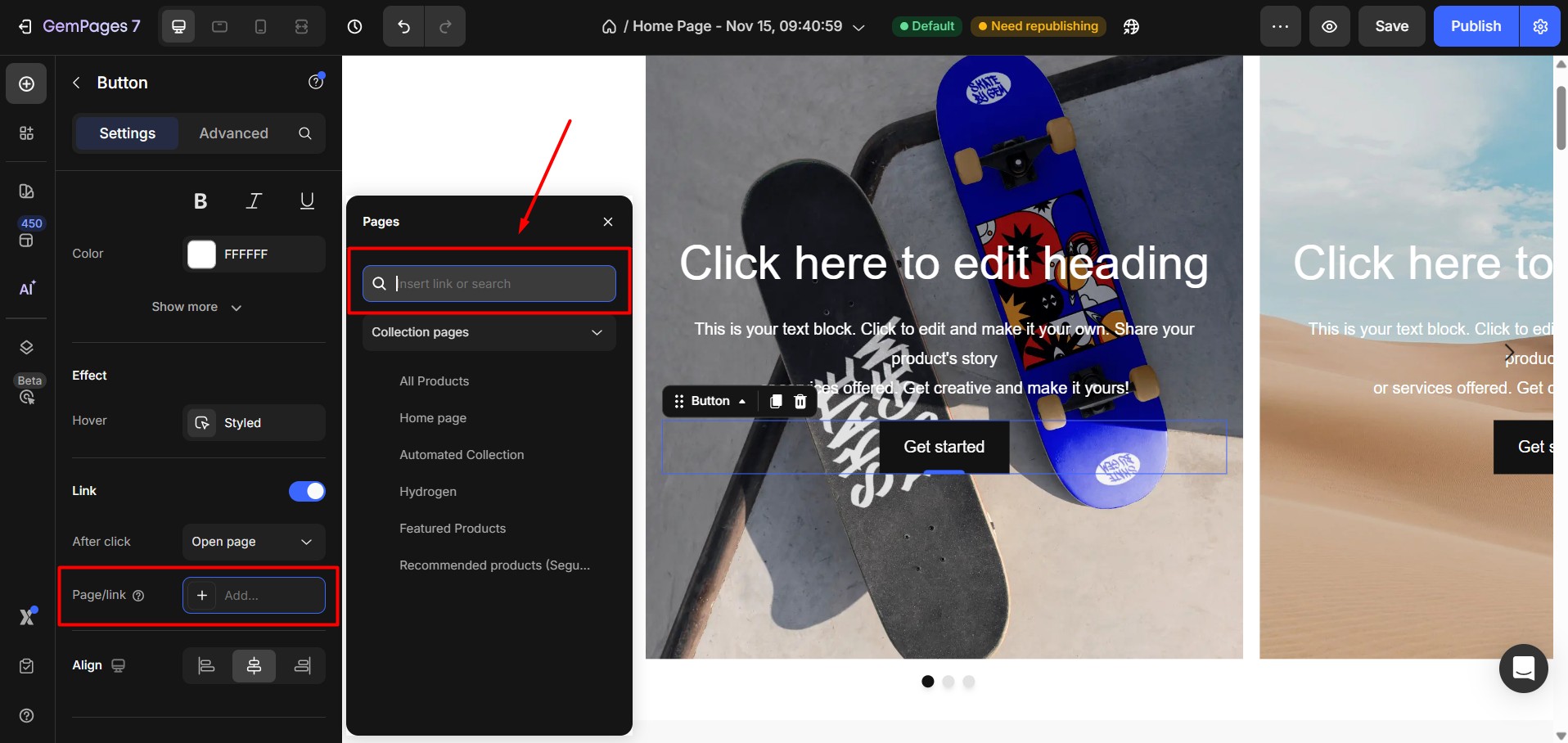Switch to the Advanced tab
The image size is (1568, 743).
233,133
